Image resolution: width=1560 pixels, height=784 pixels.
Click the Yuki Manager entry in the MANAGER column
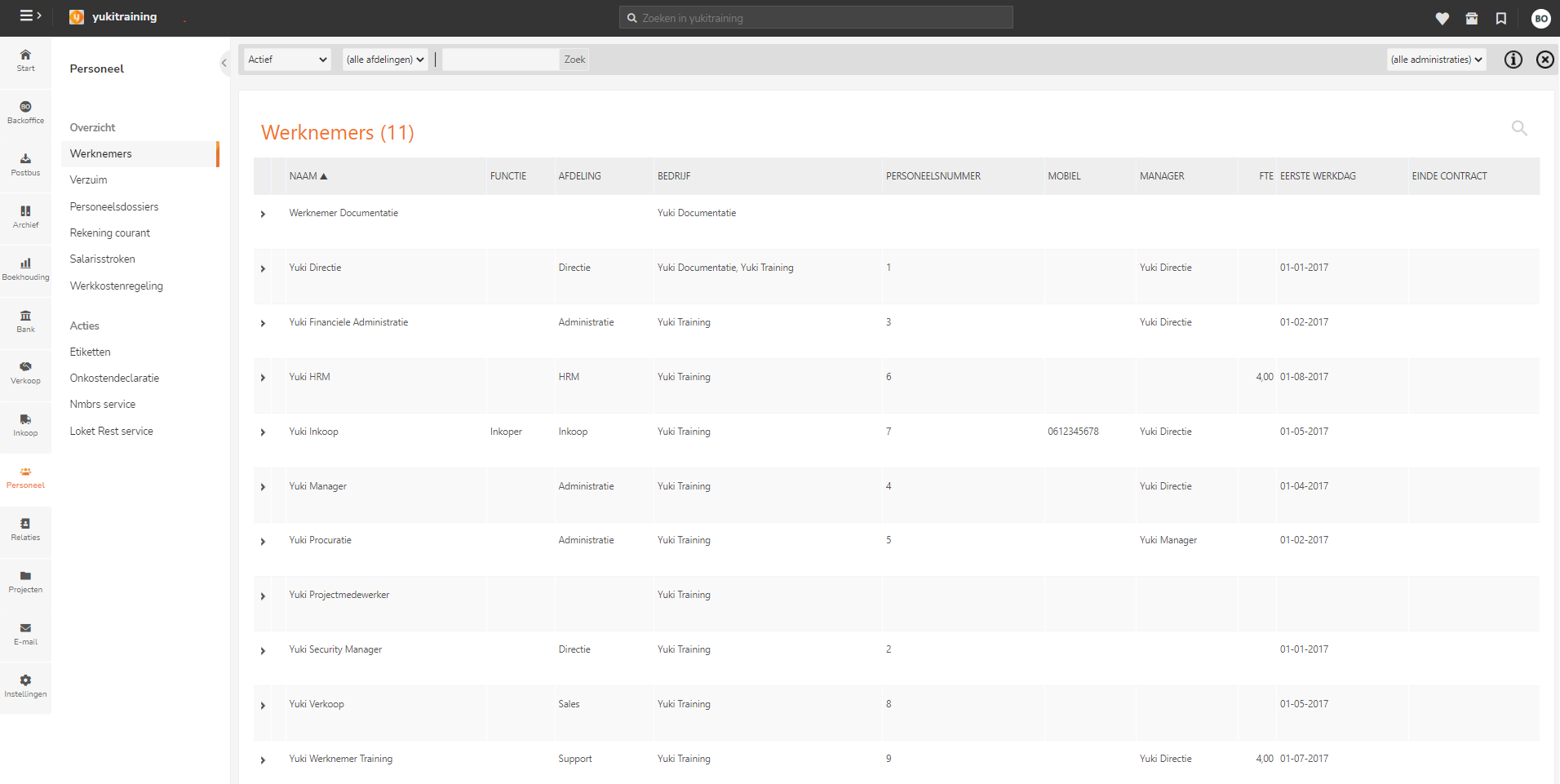pyautogui.click(x=1168, y=540)
